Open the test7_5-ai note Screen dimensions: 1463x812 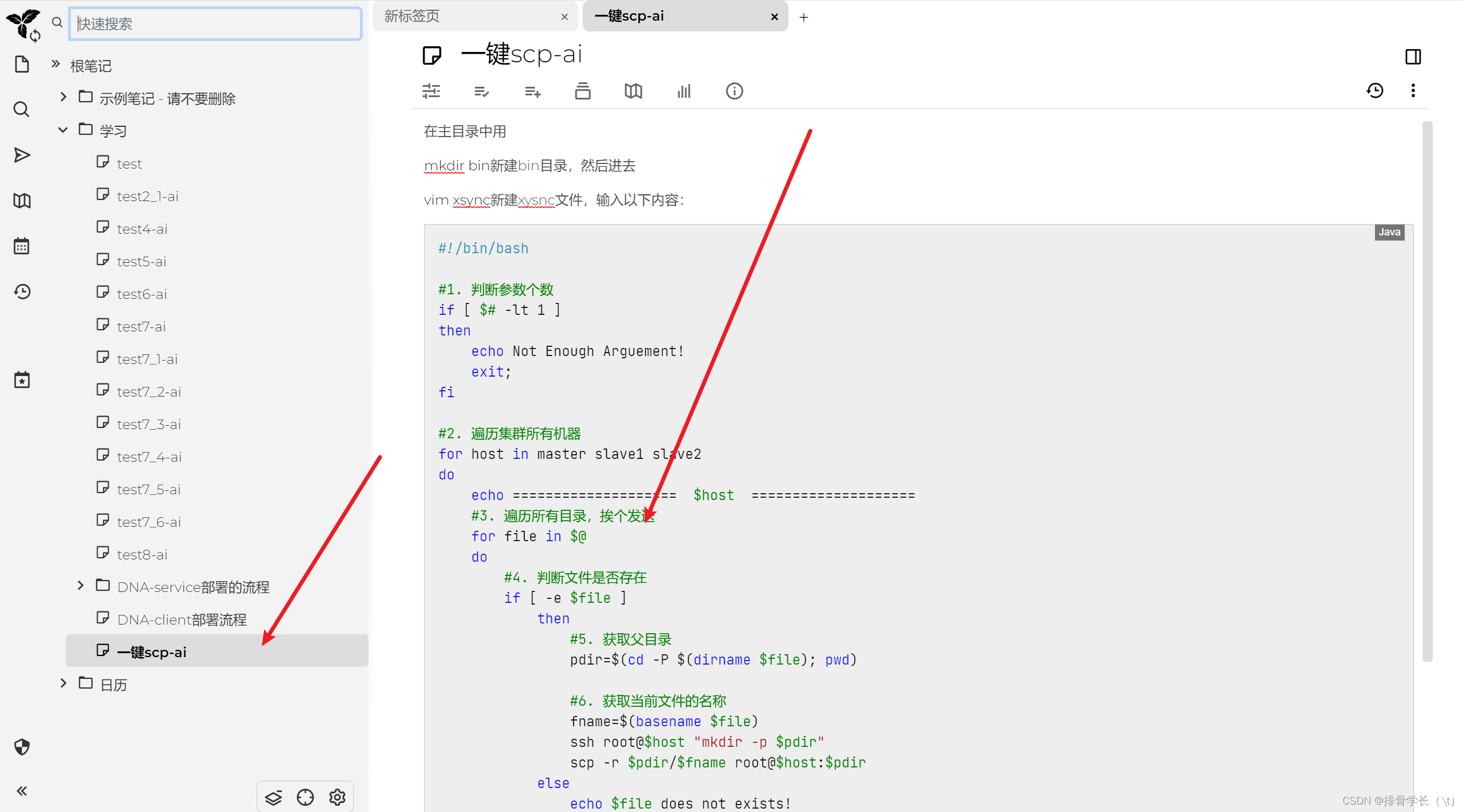(x=149, y=489)
